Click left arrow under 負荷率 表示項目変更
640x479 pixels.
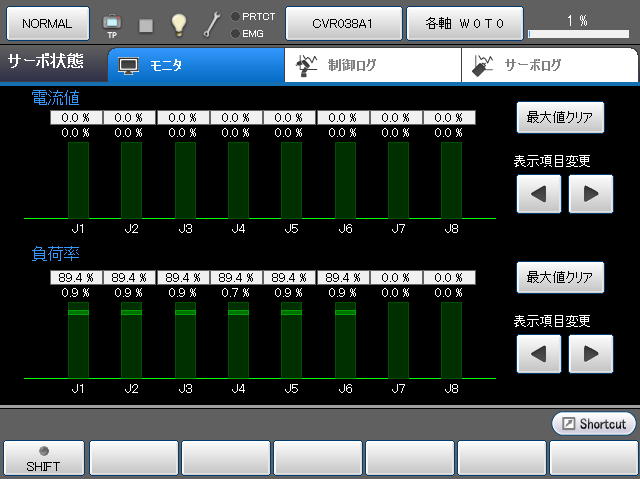pos(539,353)
